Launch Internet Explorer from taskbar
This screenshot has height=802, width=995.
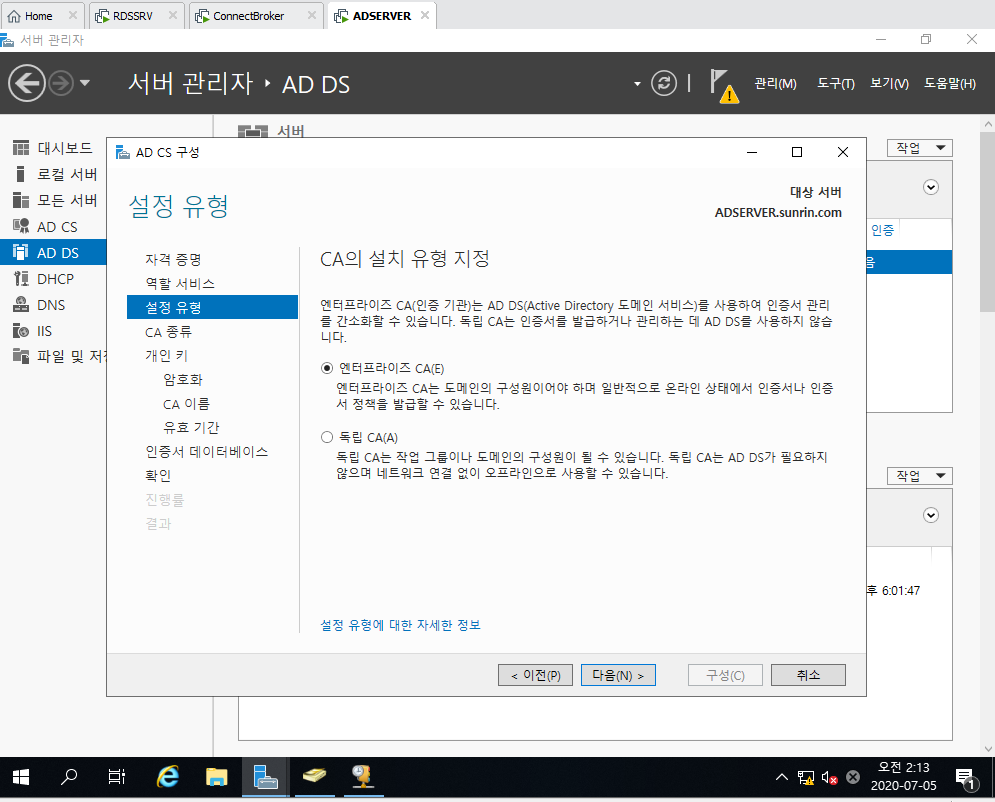[x=168, y=777]
